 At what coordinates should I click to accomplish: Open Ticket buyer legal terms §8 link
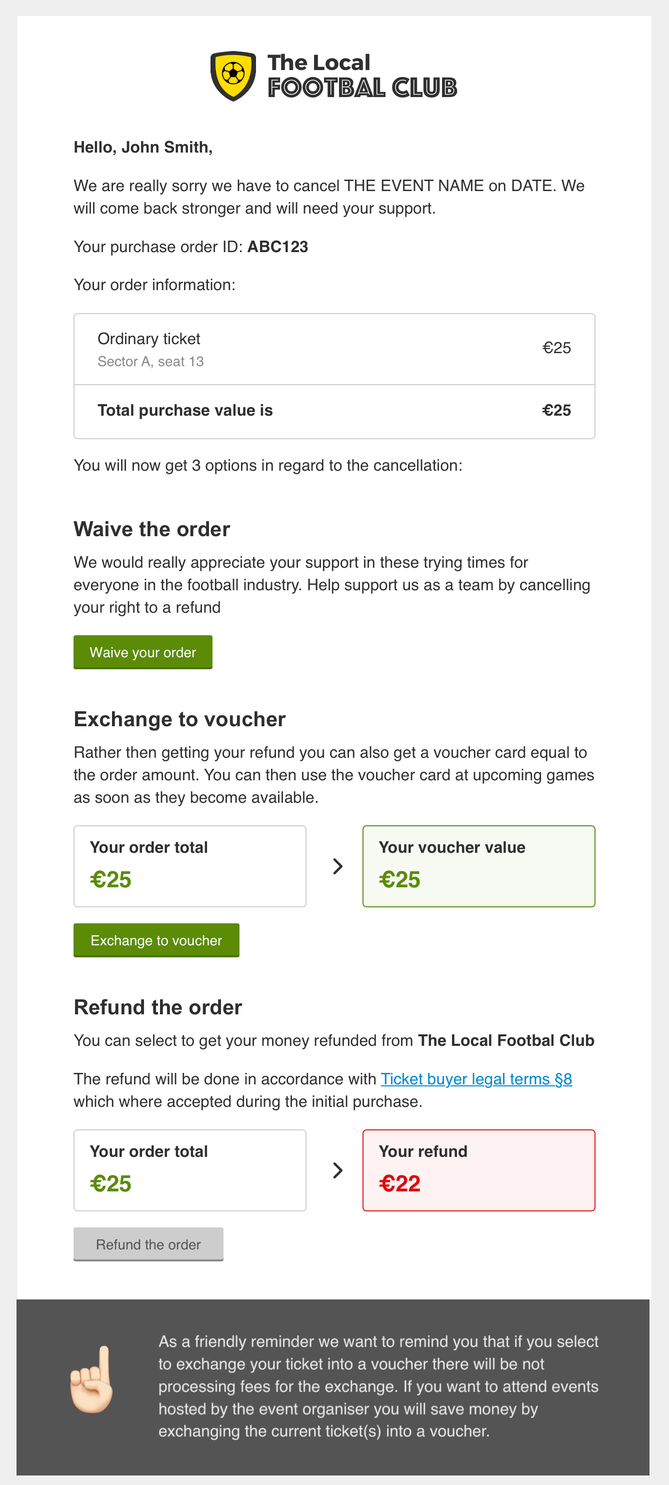click(x=476, y=1080)
